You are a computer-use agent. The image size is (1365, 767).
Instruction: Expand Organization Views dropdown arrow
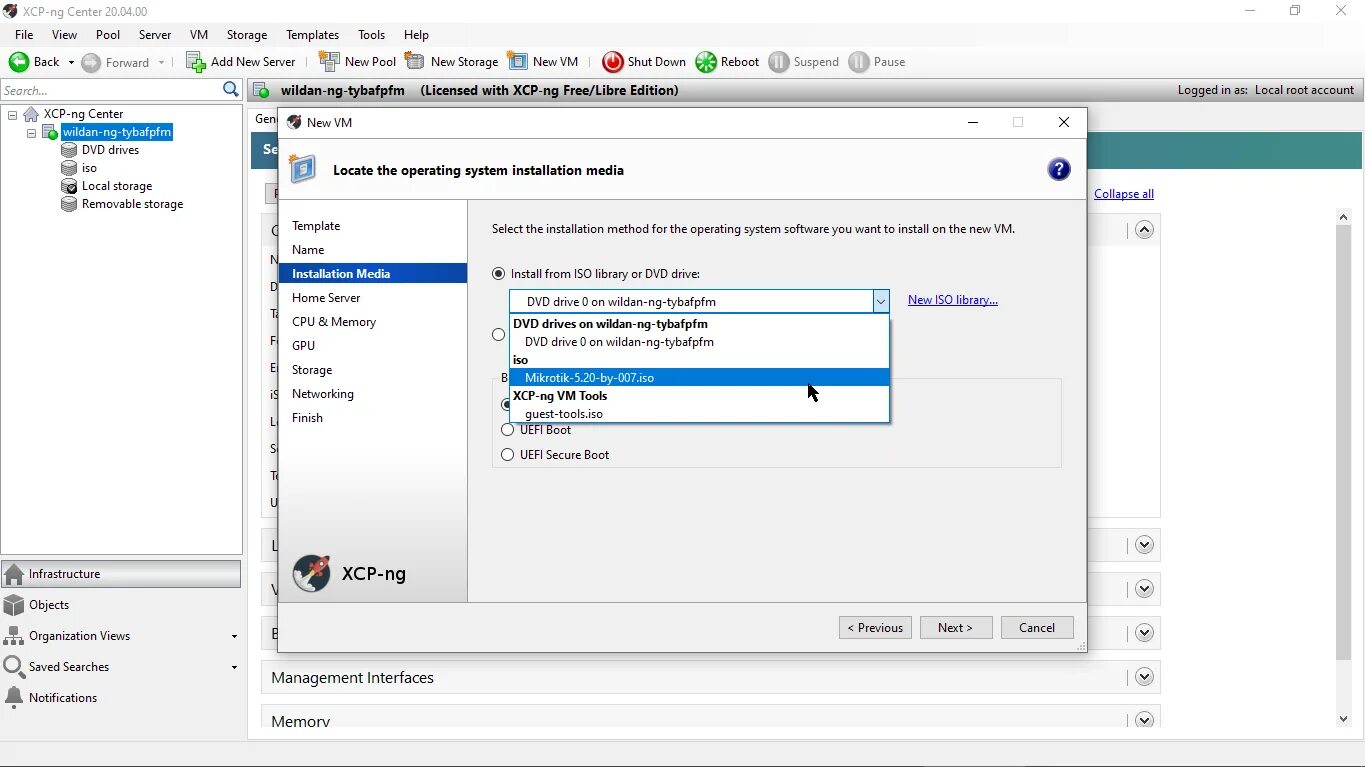[234, 637]
